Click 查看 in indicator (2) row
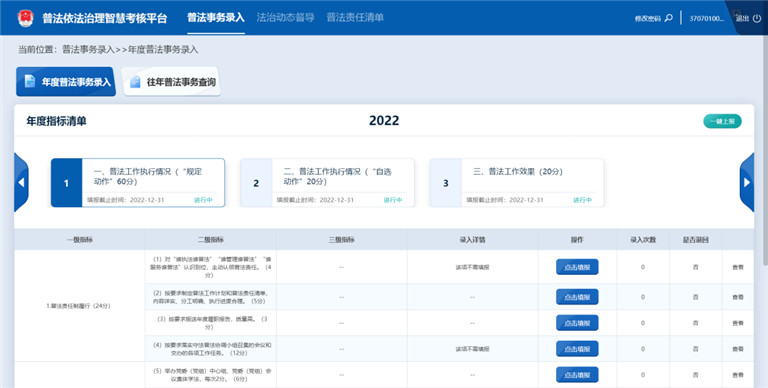Screen dimensions: 768x388 (x=738, y=297)
